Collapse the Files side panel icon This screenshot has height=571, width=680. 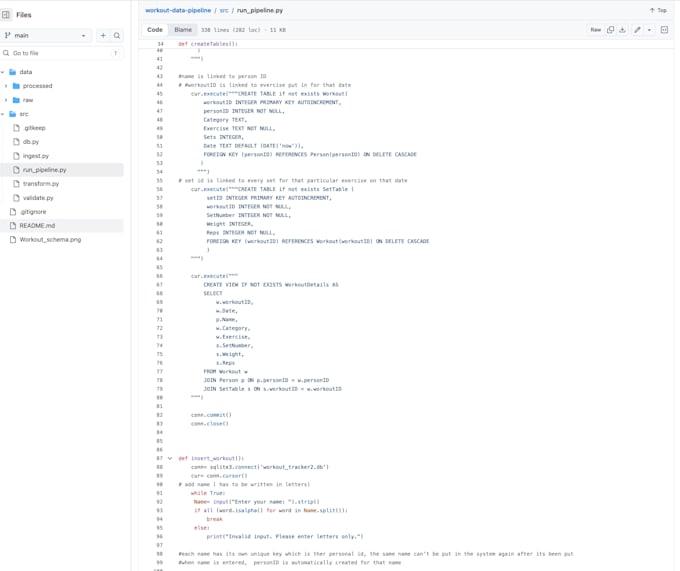pyautogui.click(x=6, y=15)
